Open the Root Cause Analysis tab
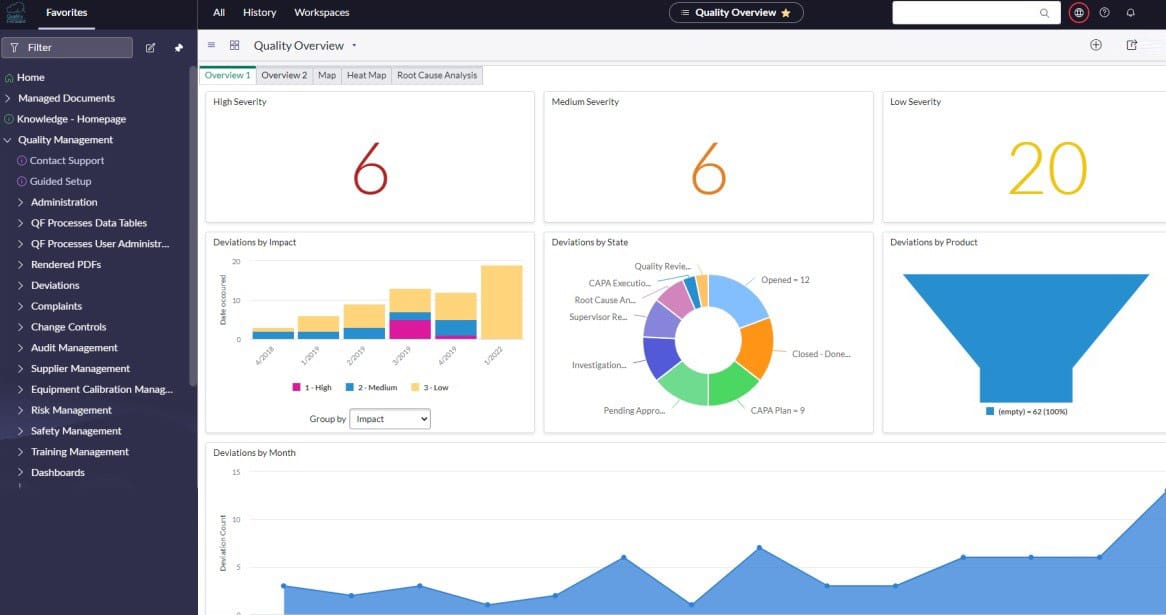This screenshot has width=1166, height=615. click(x=437, y=75)
